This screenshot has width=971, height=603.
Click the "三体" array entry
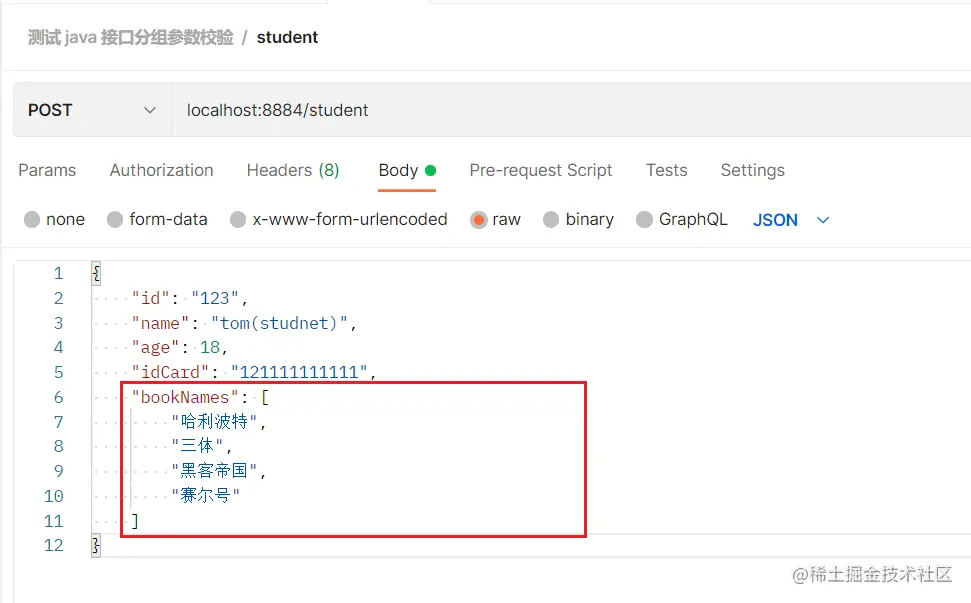(197, 446)
